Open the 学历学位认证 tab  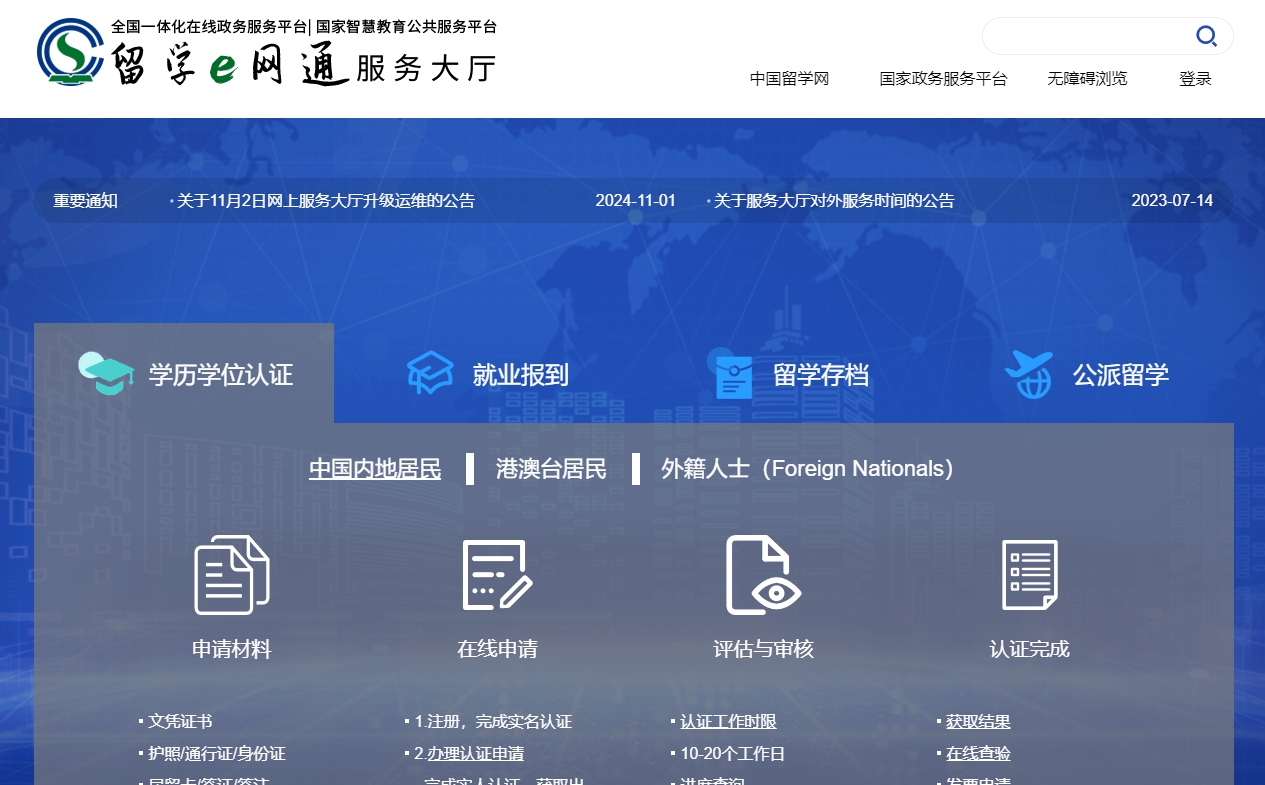tap(184, 374)
